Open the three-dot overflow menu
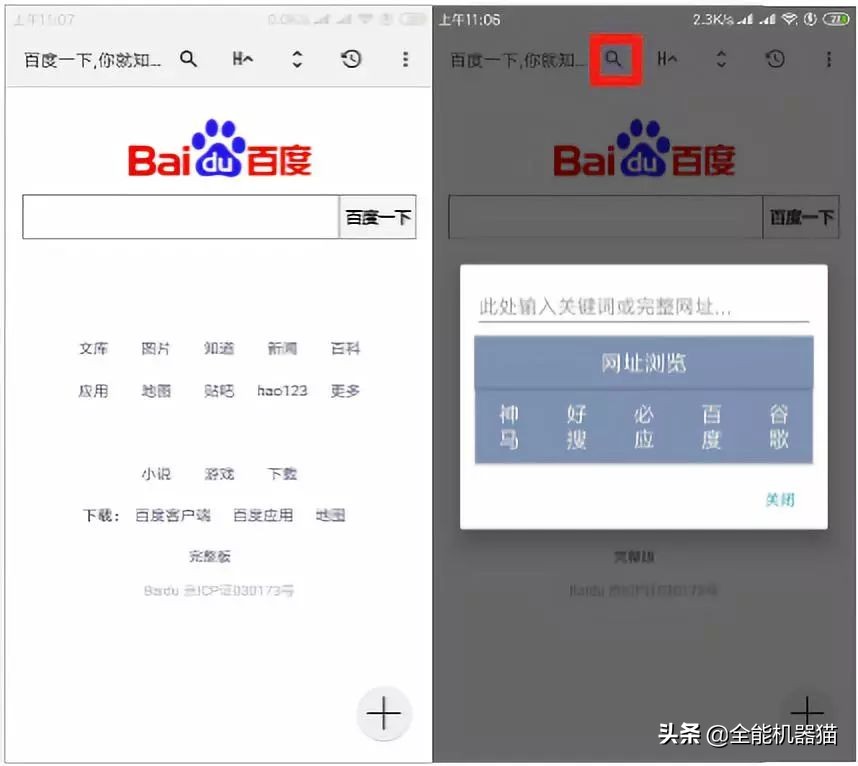 coord(405,60)
